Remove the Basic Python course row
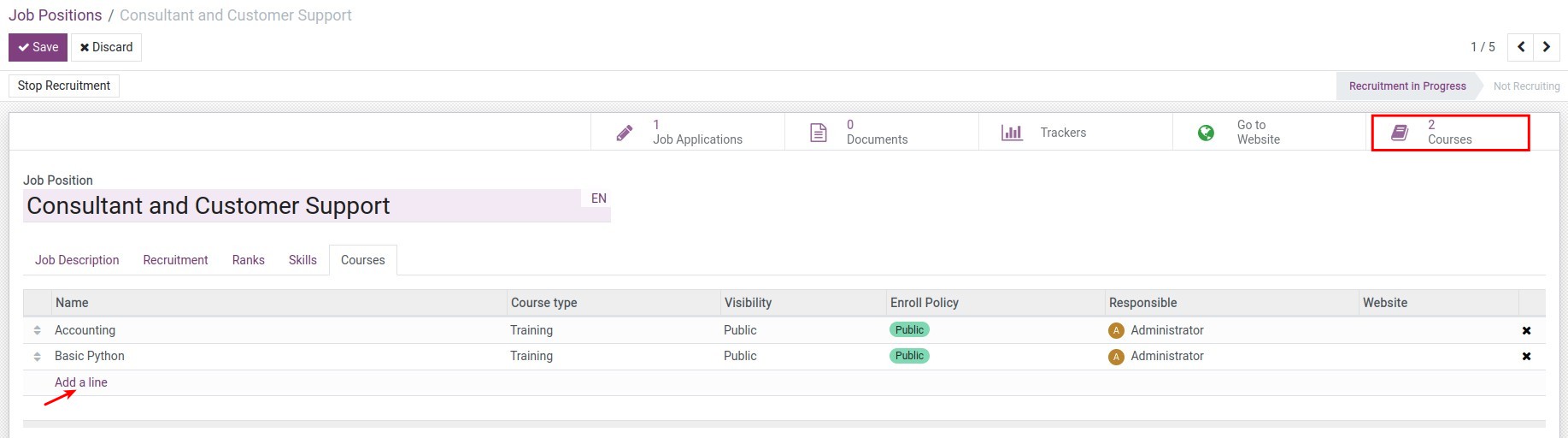Screen dimensions: 1568x438 [x=1526, y=357]
